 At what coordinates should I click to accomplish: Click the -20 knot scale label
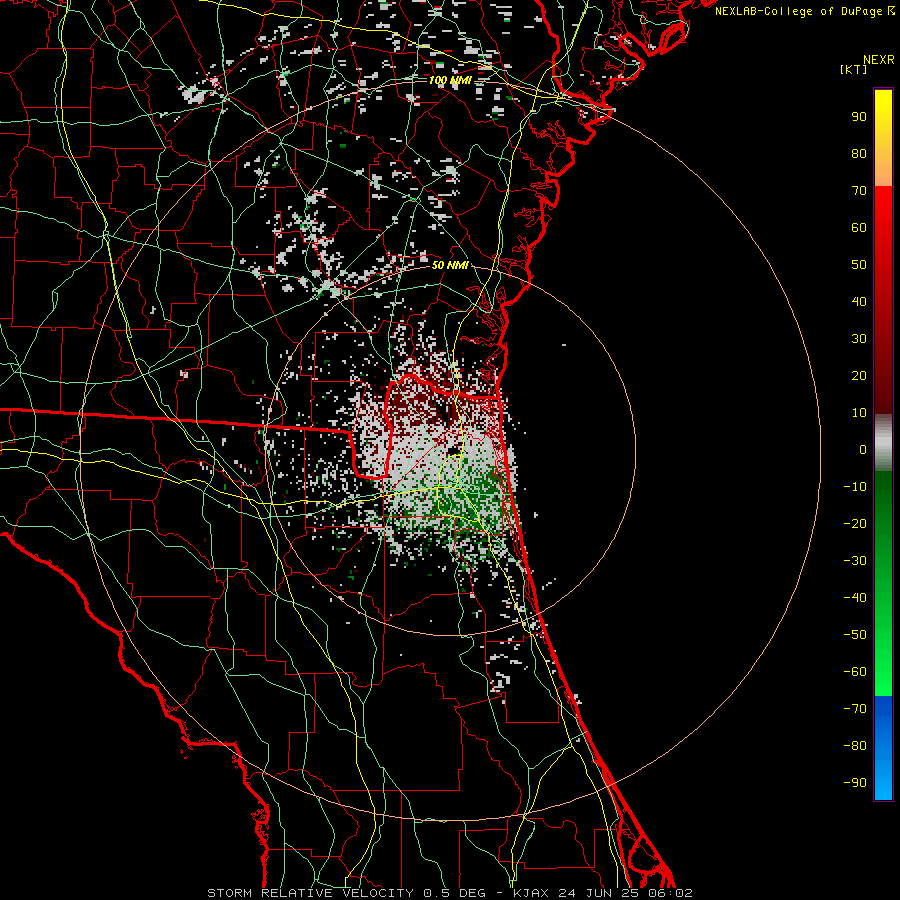coord(855,523)
